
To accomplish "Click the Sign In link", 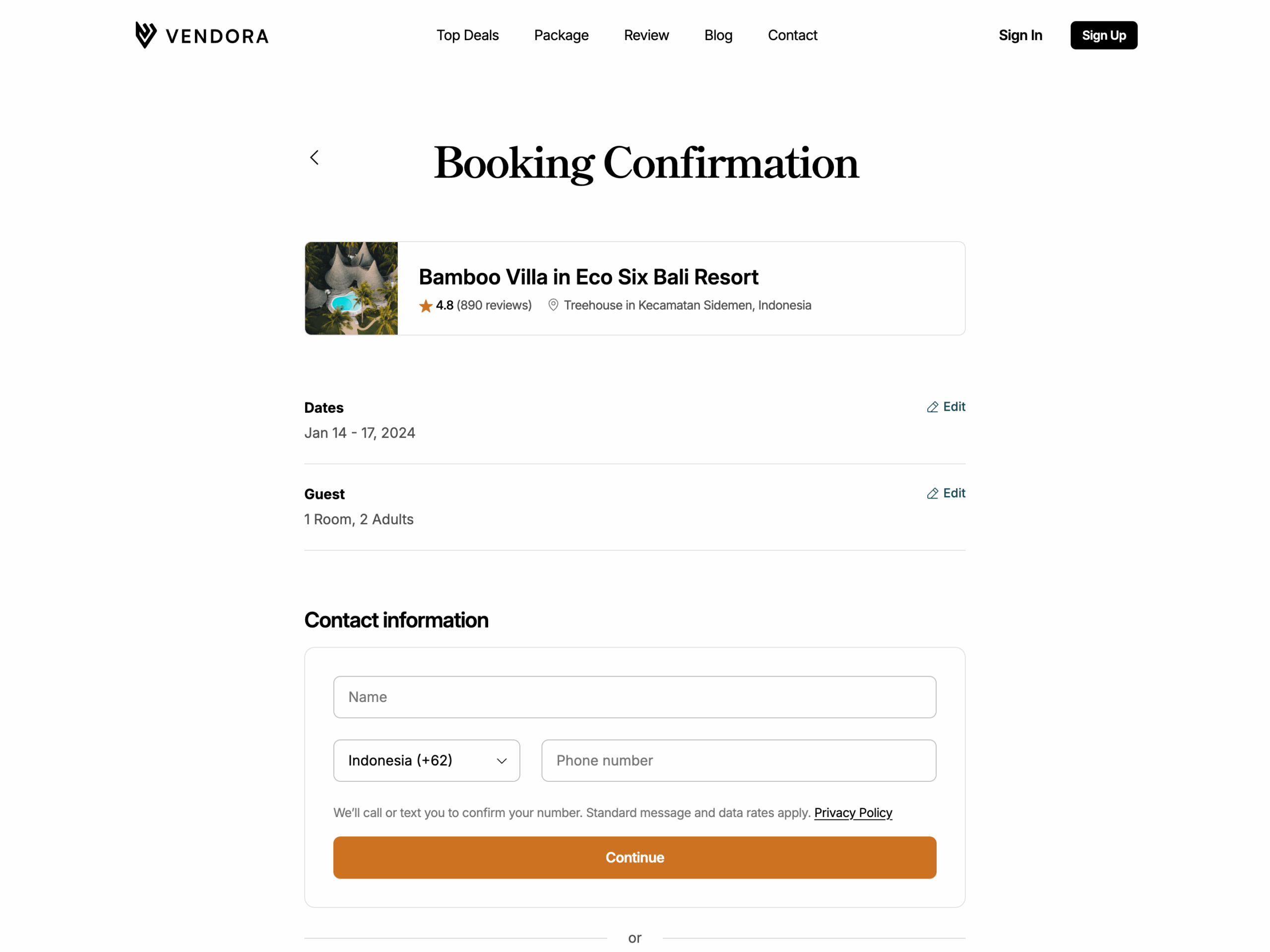I will tap(1020, 35).
